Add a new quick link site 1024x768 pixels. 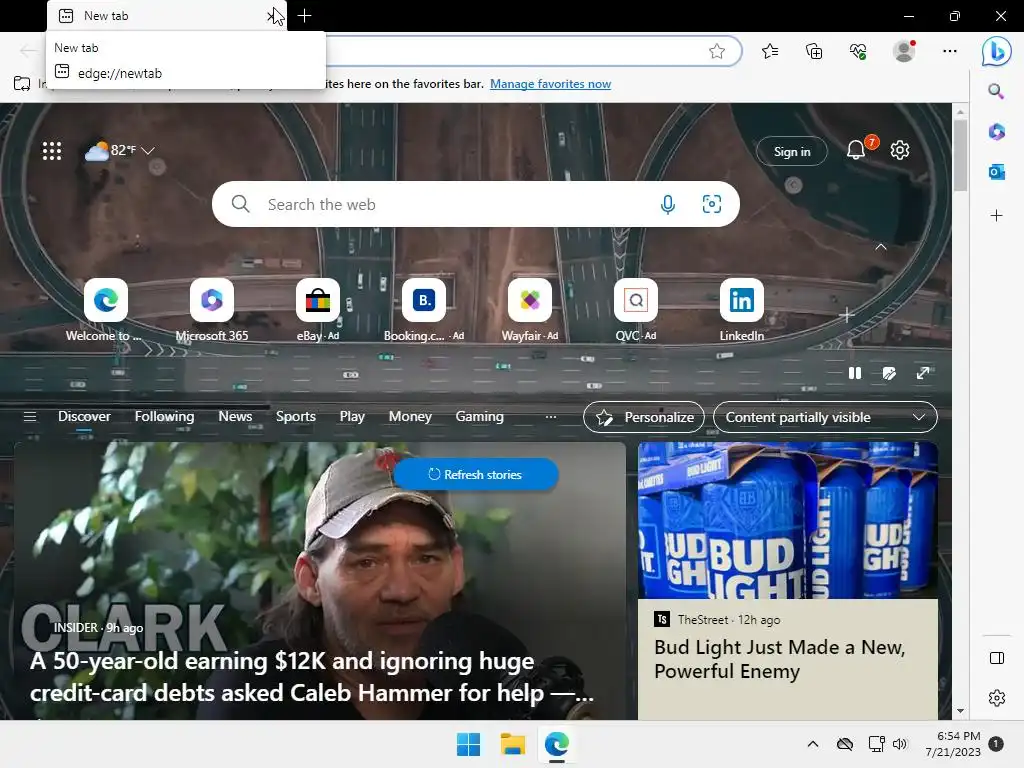tap(846, 315)
